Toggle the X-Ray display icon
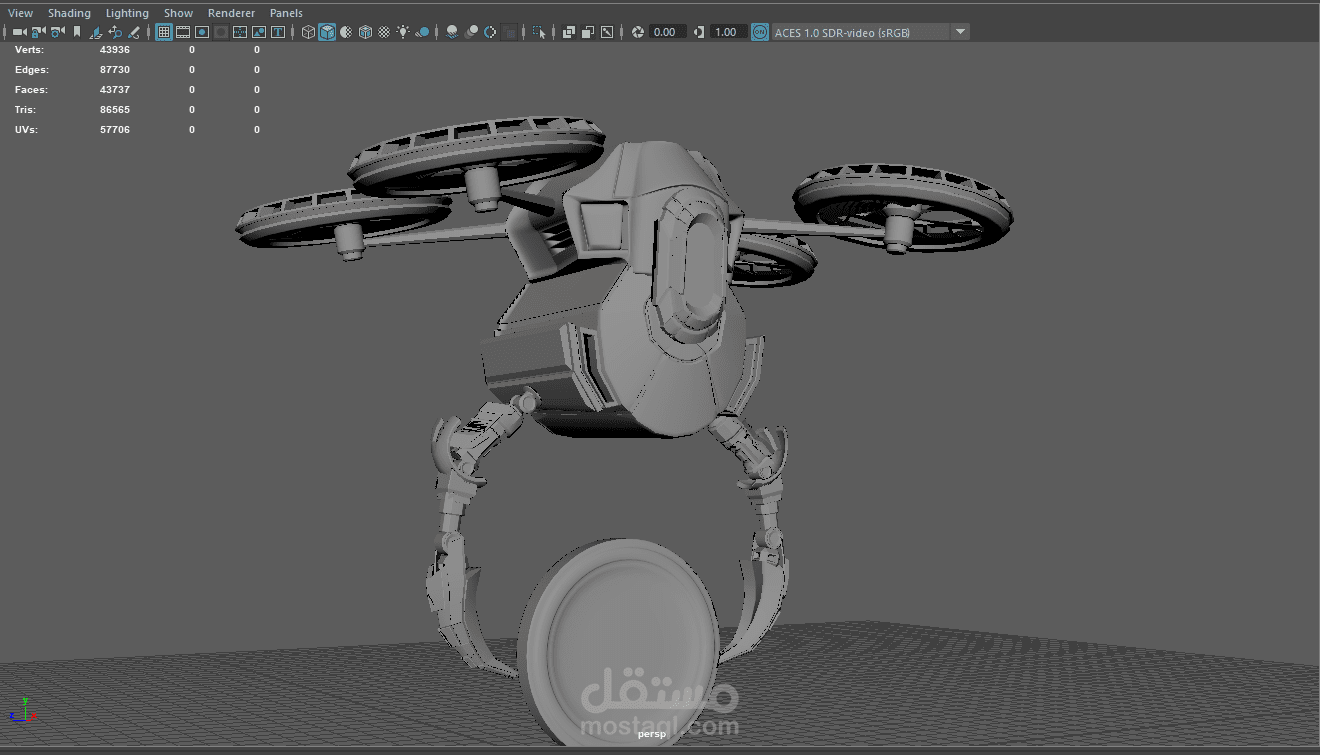 pos(568,32)
